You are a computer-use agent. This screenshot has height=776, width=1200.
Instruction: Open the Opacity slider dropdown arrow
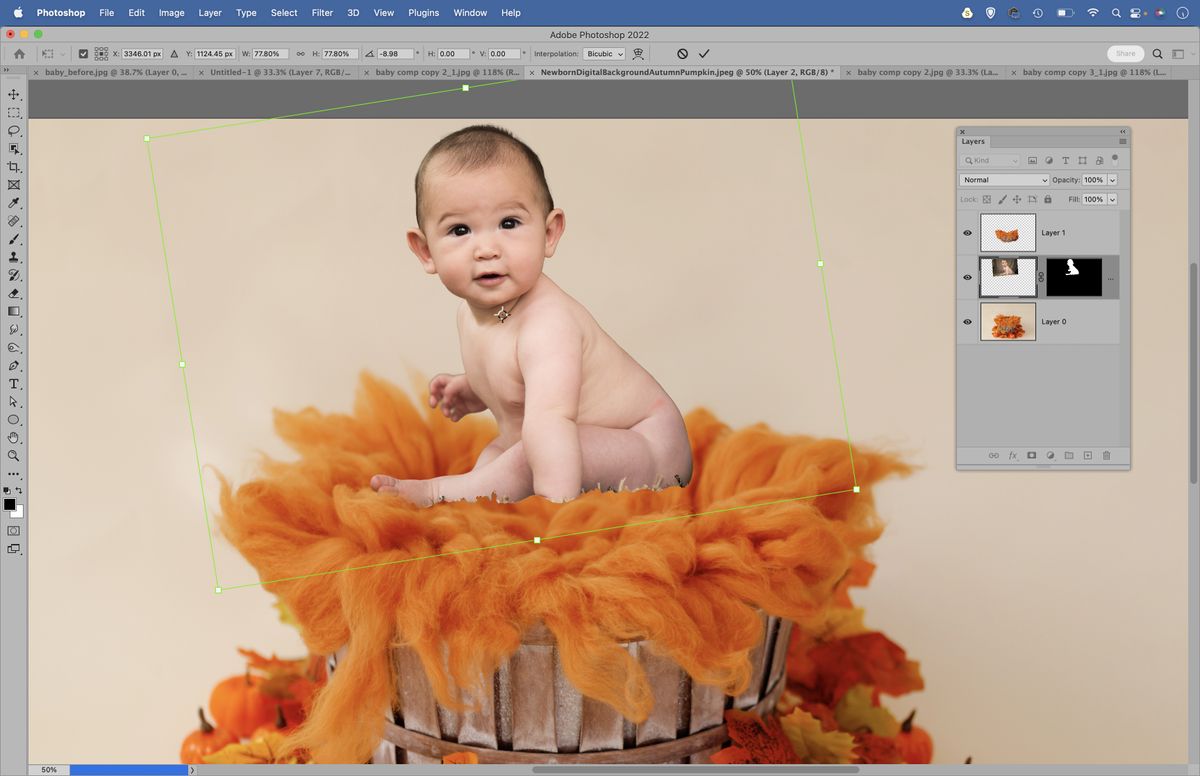[x=1112, y=180]
